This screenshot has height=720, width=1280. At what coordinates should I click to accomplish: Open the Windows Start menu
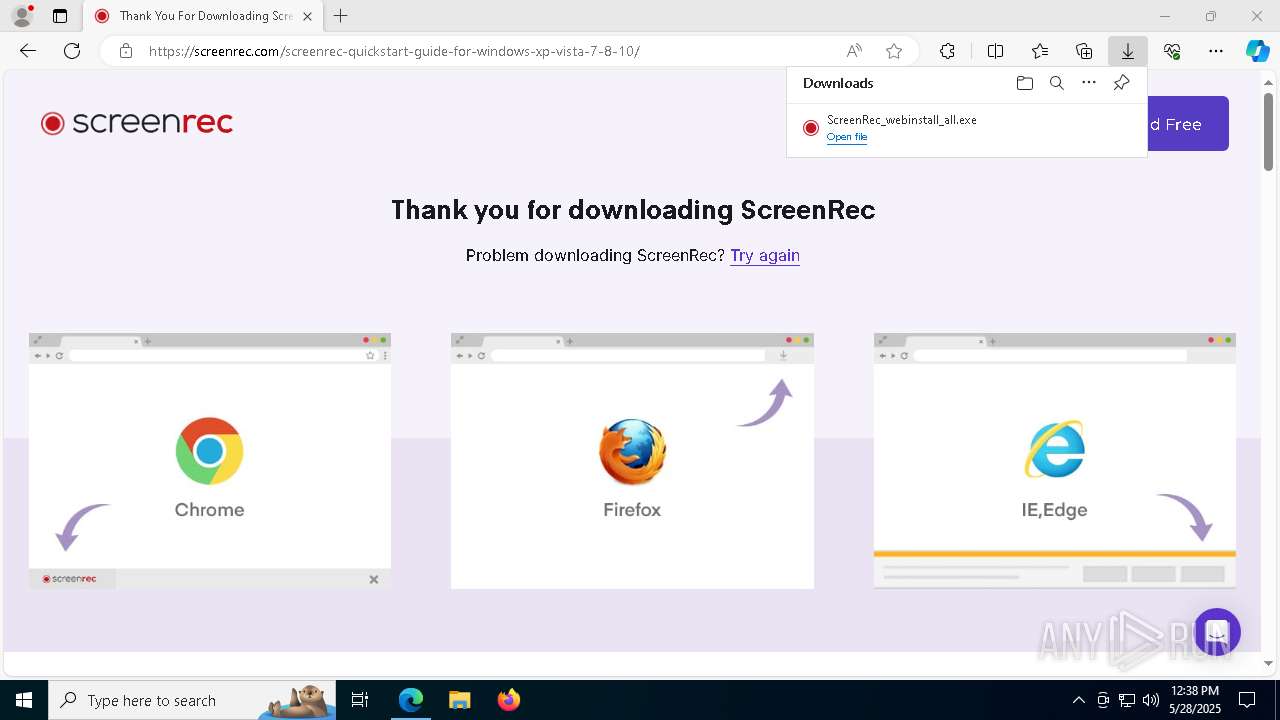24,700
